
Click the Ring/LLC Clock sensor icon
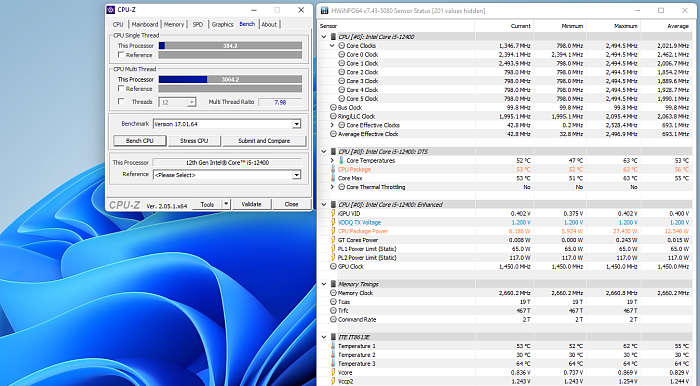333,116
